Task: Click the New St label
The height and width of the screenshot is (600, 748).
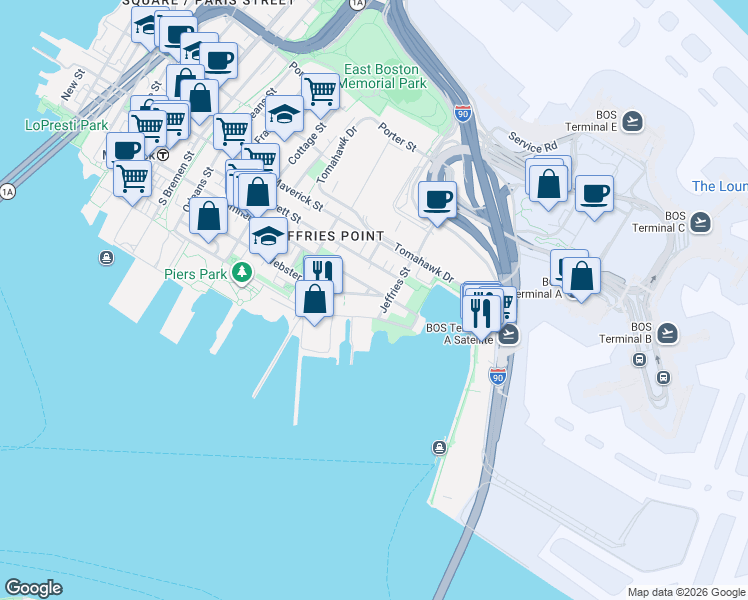Action: [x=73, y=84]
